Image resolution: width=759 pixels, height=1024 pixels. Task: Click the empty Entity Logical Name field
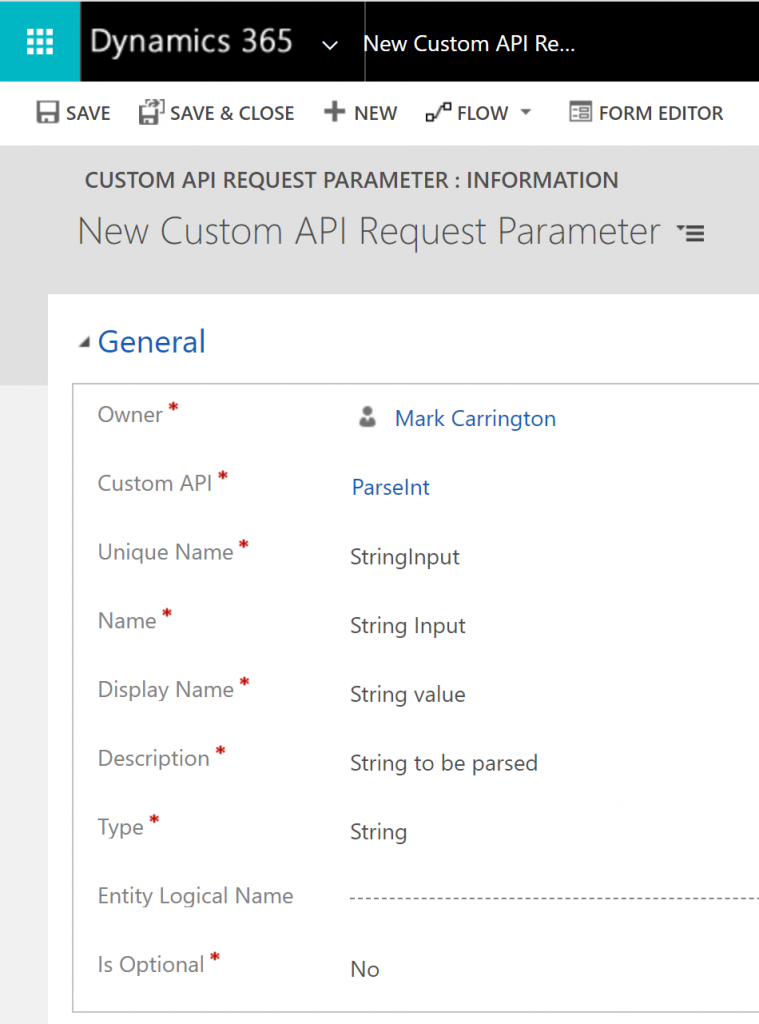pyautogui.click(x=550, y=897)
